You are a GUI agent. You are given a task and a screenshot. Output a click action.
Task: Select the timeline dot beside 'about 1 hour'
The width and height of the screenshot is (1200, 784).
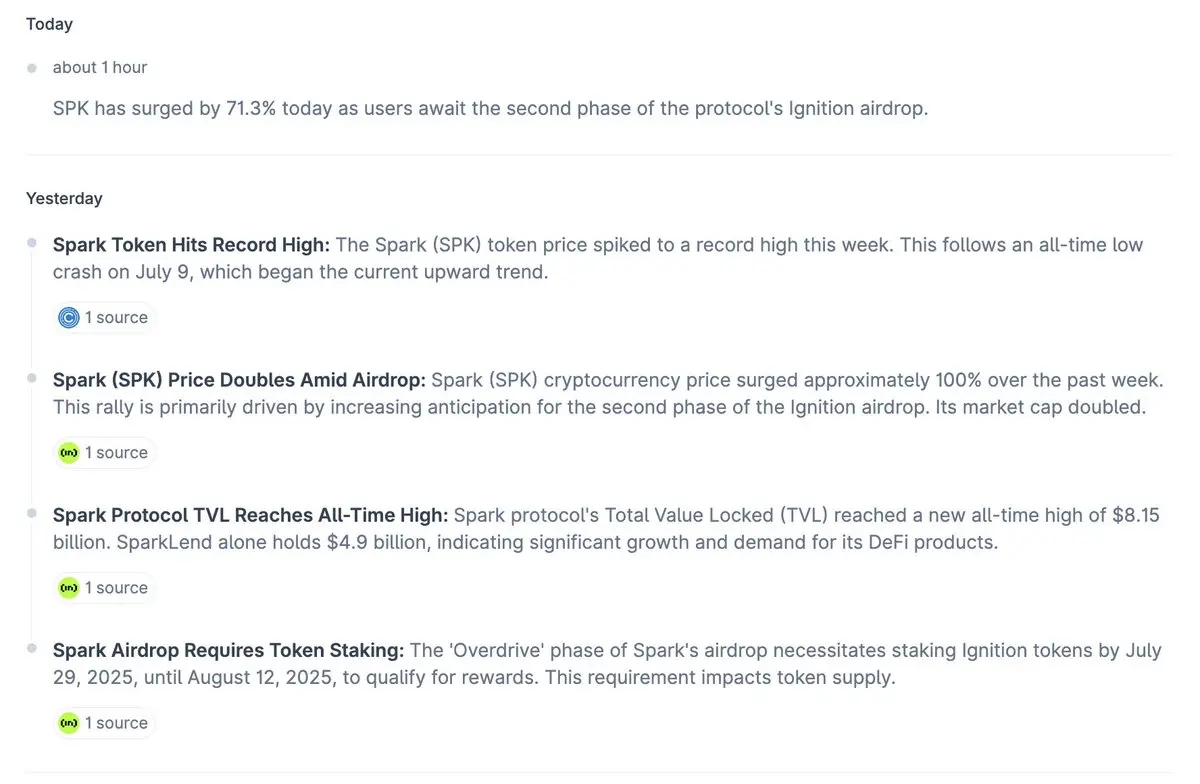32,68
